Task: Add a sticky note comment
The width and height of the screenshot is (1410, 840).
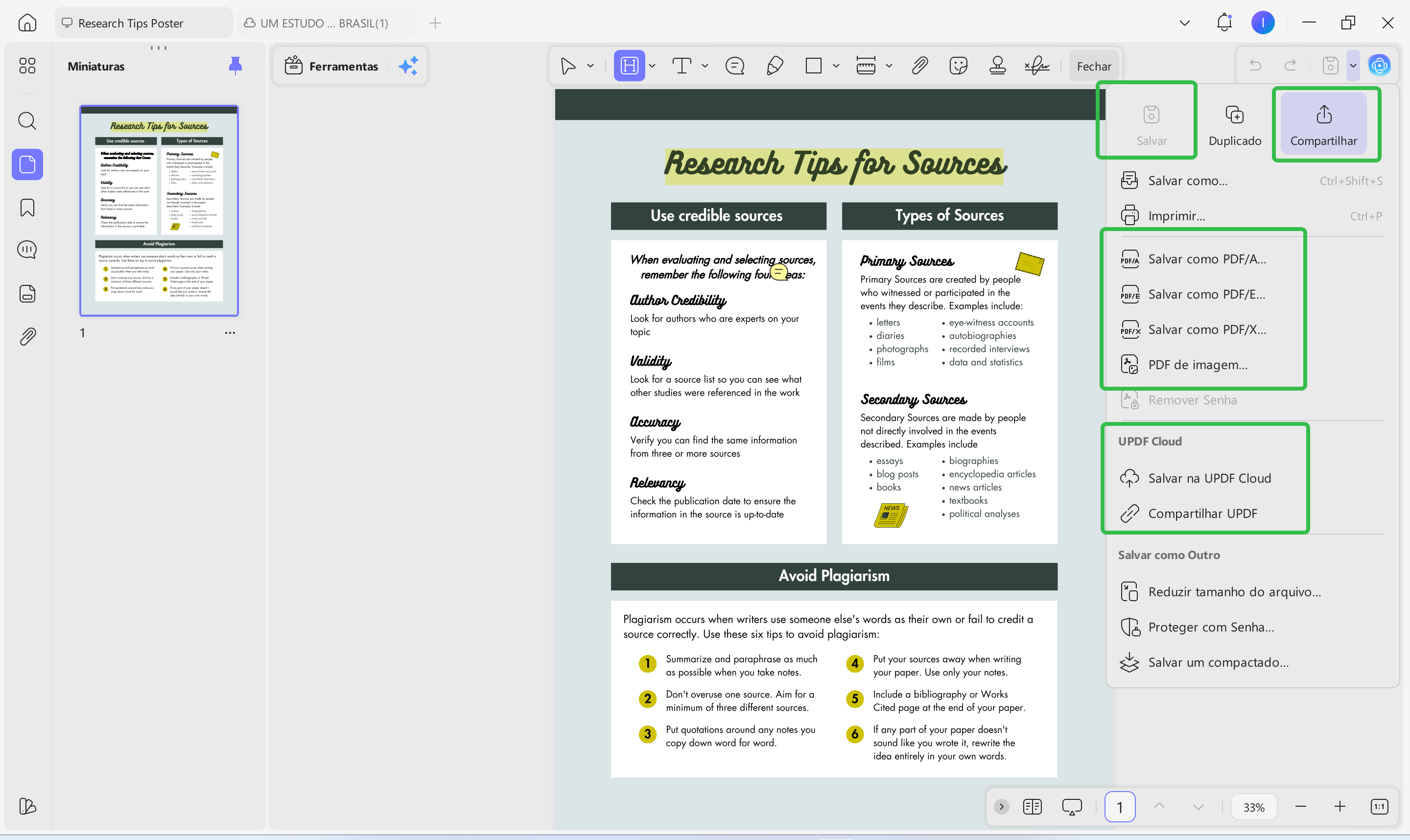Action: point(735,66)
